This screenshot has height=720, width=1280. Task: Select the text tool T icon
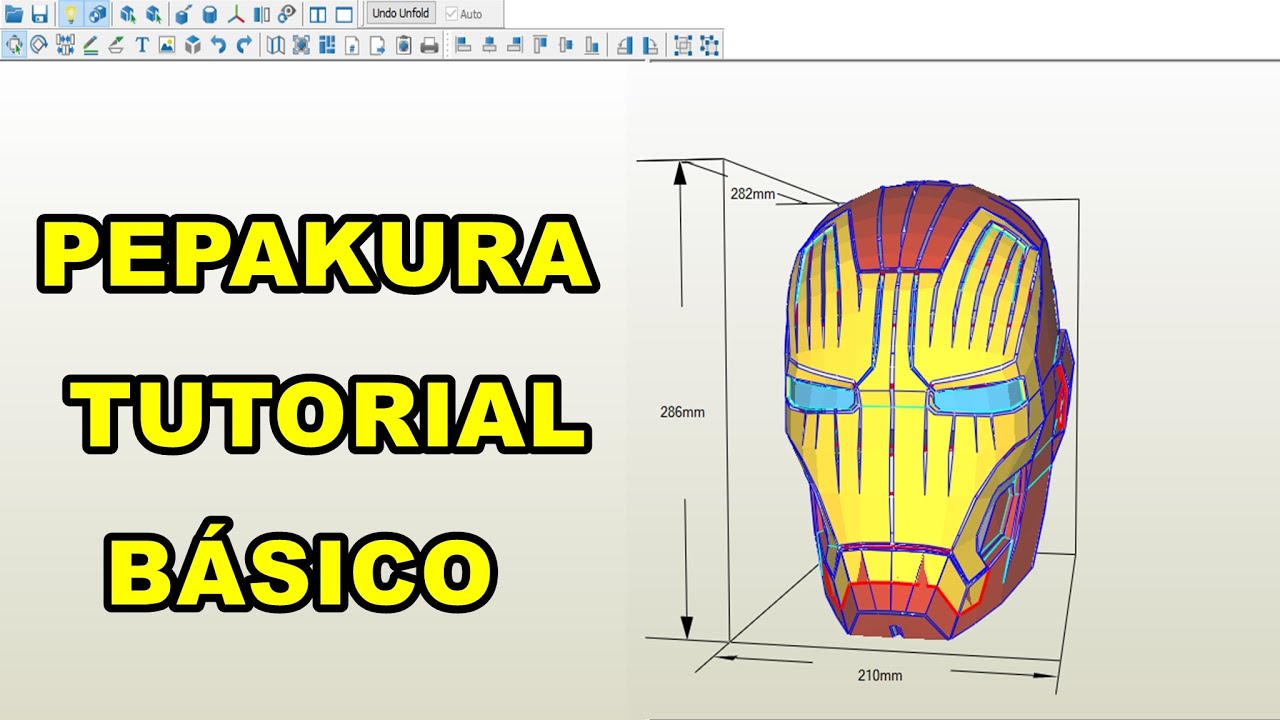click(x=142, y=44)
